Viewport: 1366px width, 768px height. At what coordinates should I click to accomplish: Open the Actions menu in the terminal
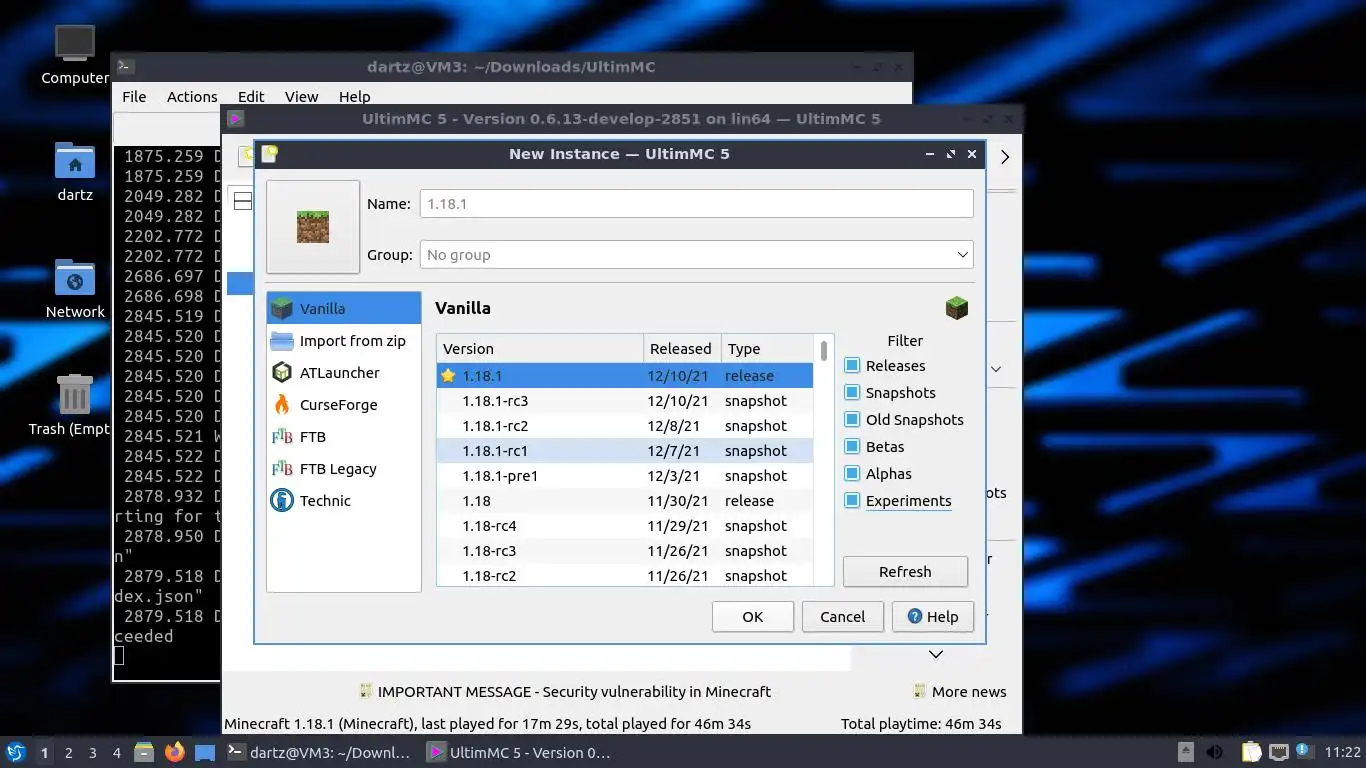coord(192,97)
